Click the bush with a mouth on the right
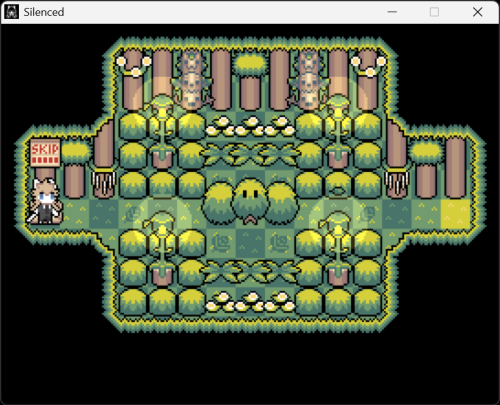Image resolution: width=500 pixels, height=405 pixels. click(x=338, y=185)
